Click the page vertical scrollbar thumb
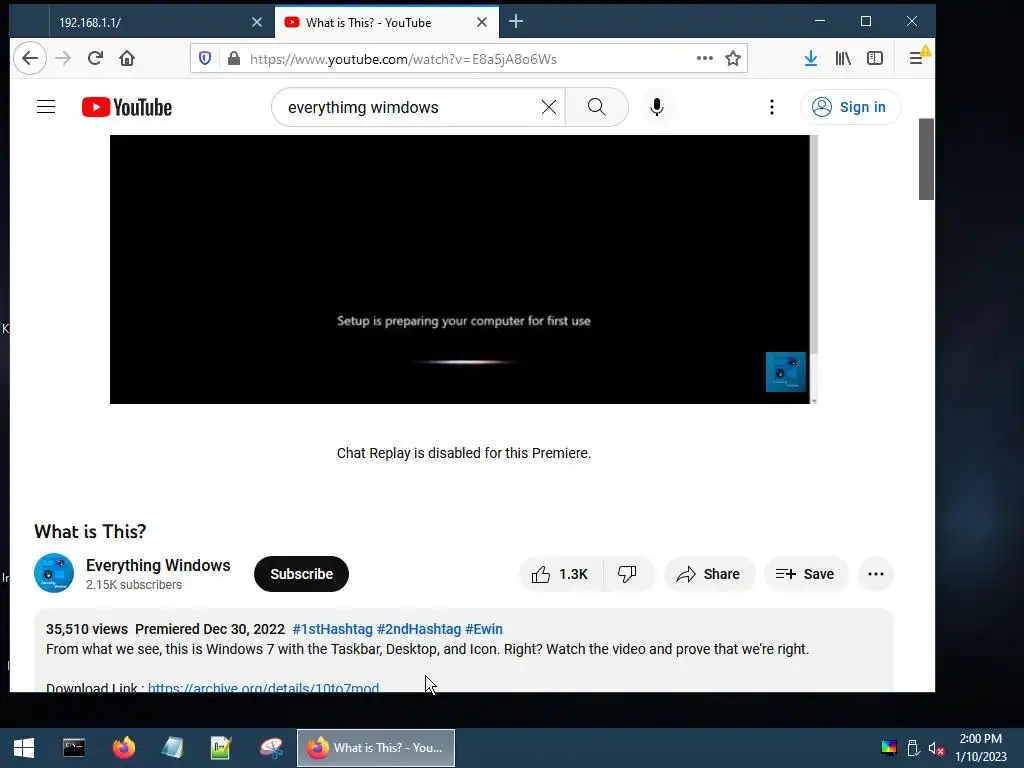 pyautogui.click(x=926, y=159)
